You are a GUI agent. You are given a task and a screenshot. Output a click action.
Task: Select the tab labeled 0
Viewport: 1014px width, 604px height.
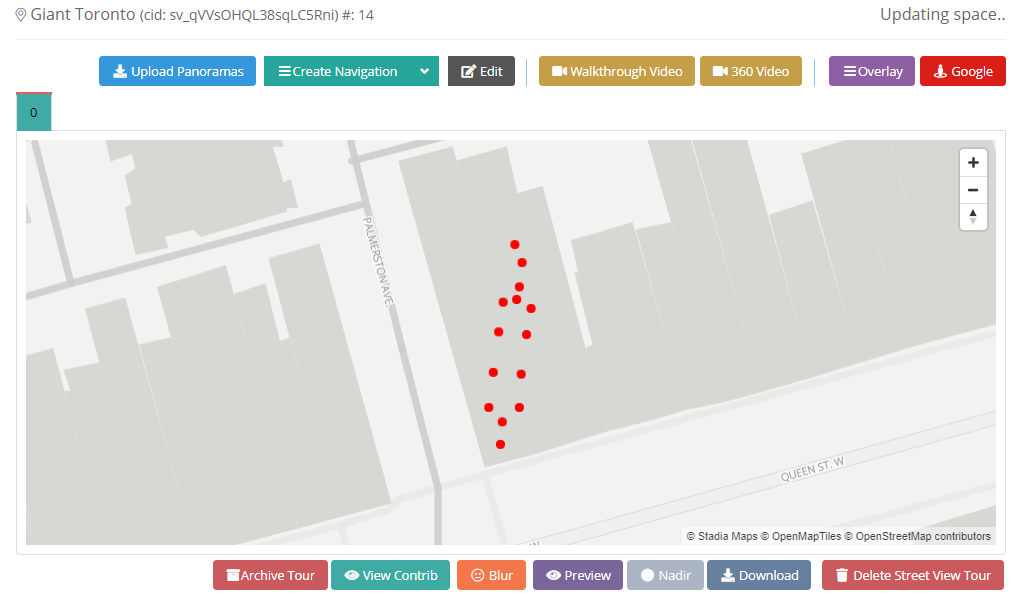(34, 113)
